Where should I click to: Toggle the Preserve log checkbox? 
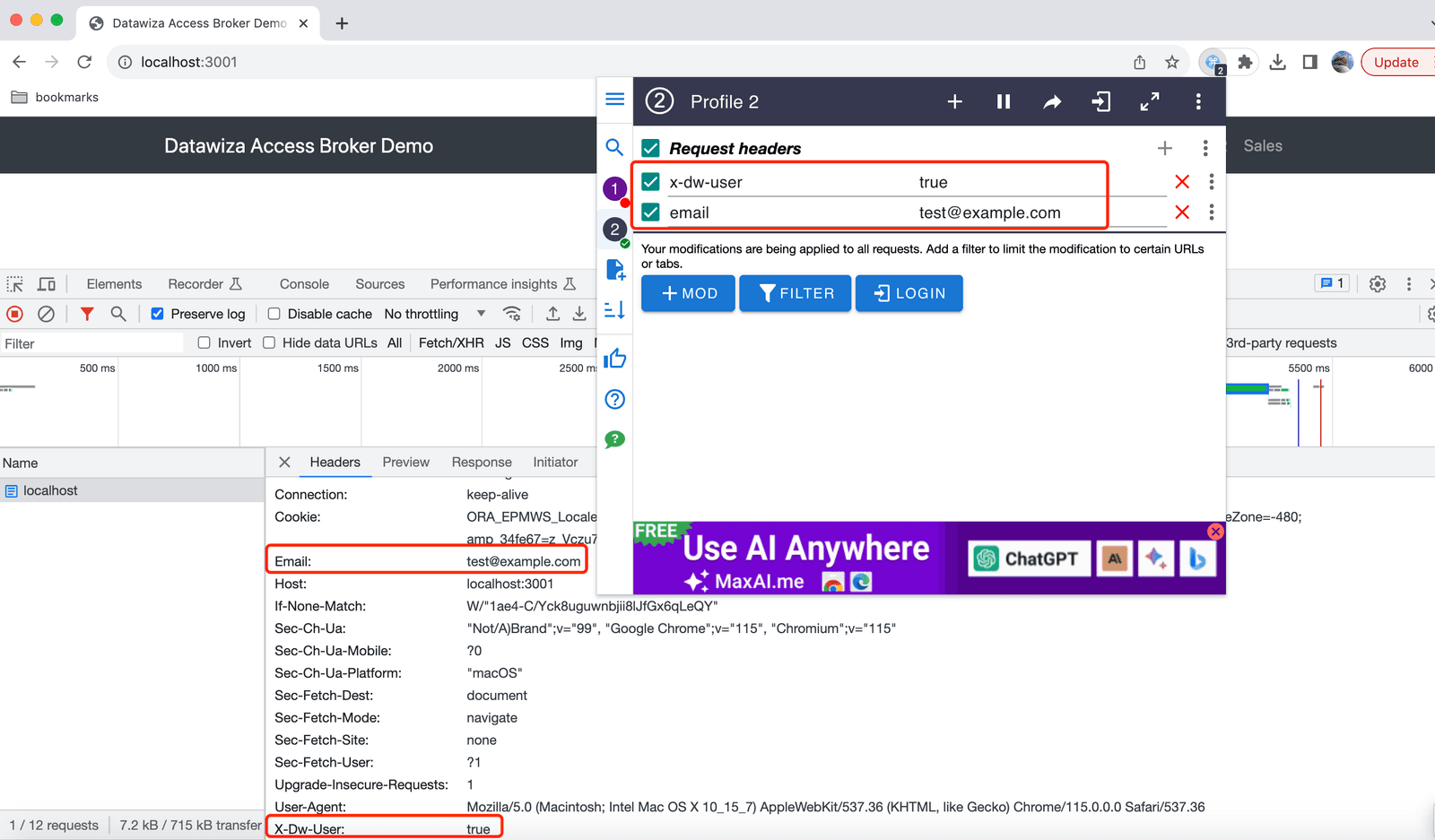158,314
